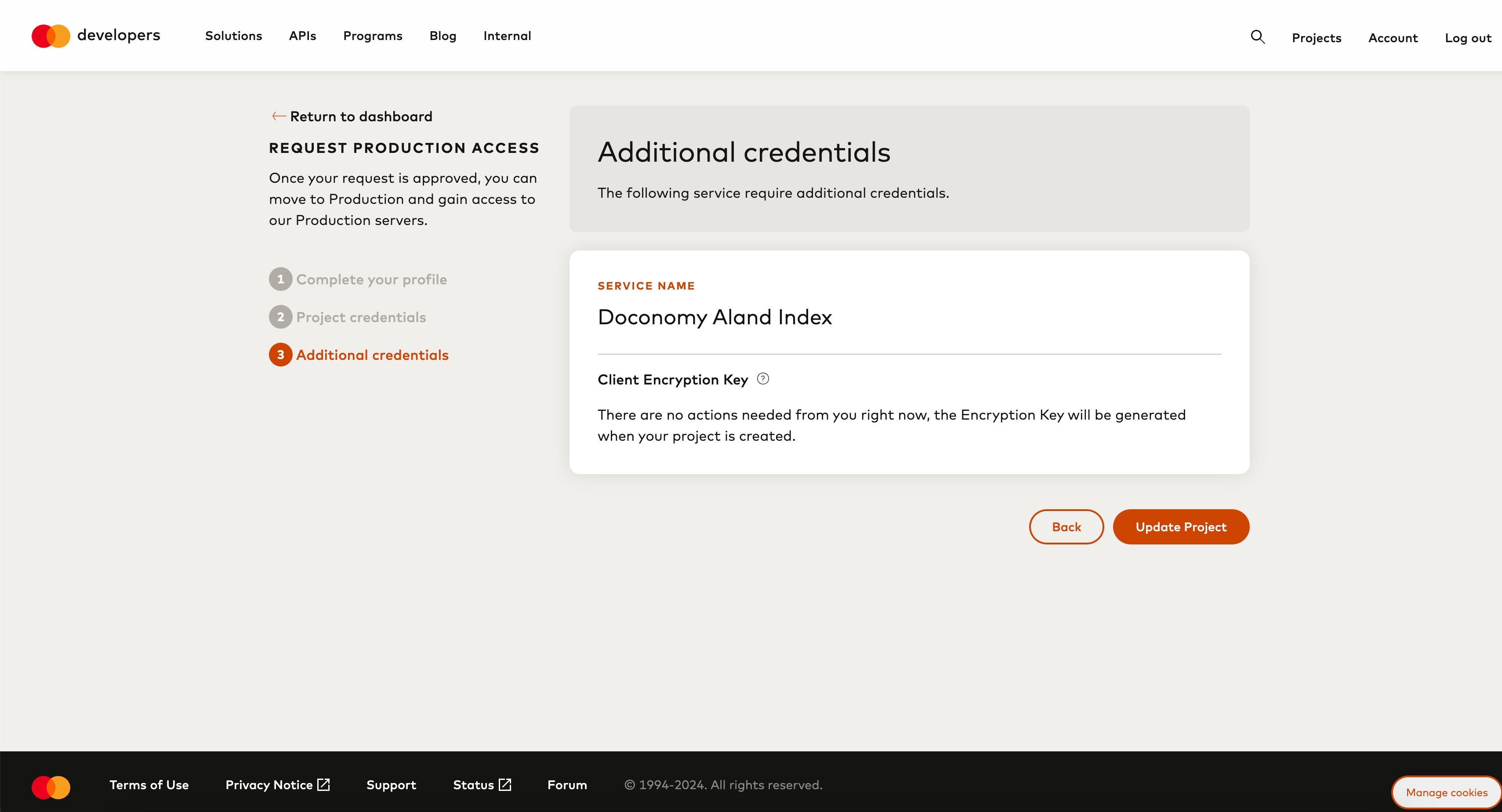This screenshot has height=812, width=1502.
Task: Open the search magnifier icon
Action: [x=1258, y=37]
